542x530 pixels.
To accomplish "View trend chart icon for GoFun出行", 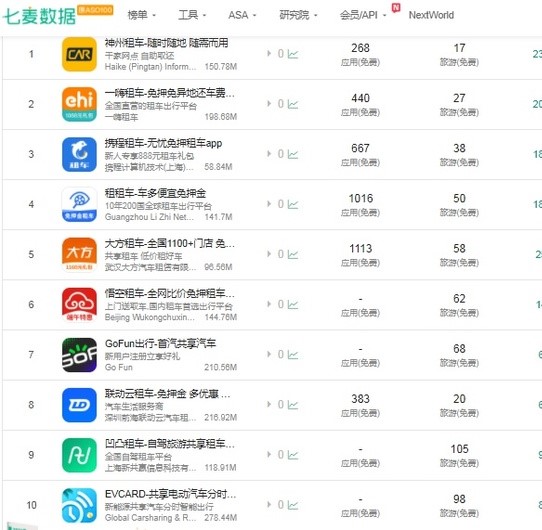I will 293,355.
